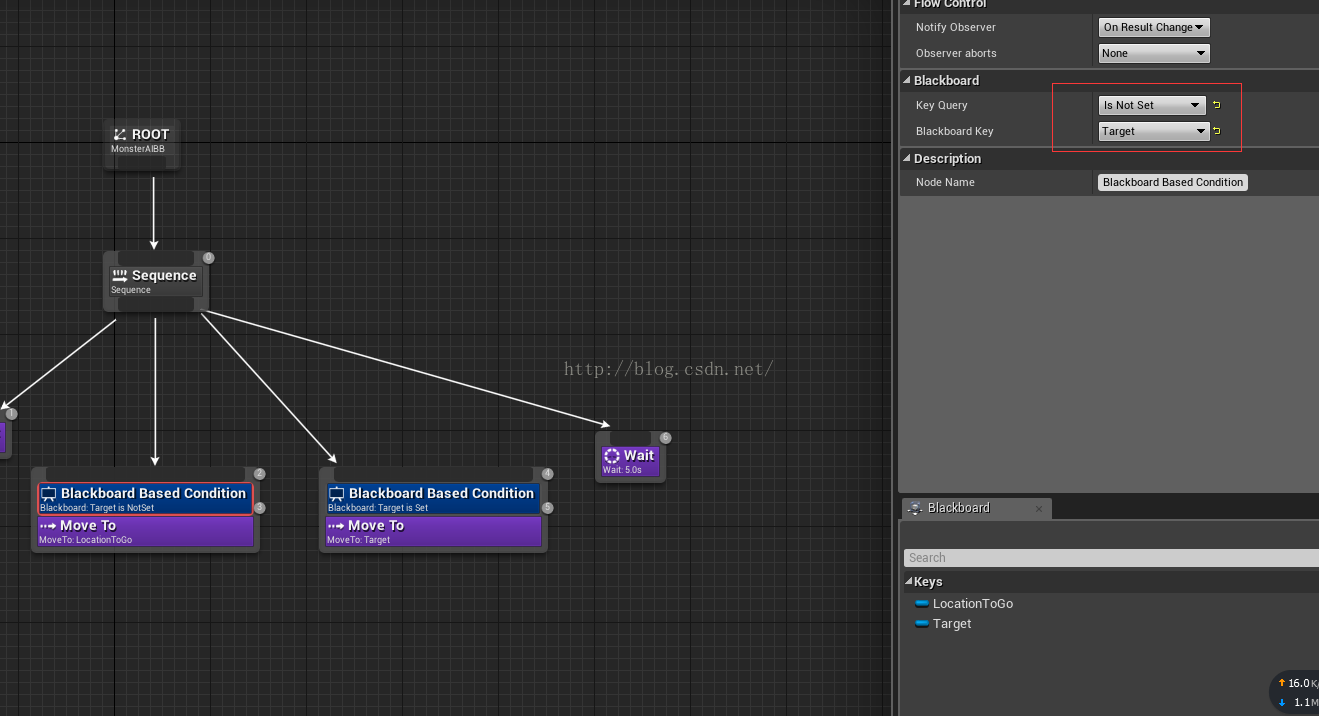1319x716 pixels.
Task: Reset Key Query to default with yellow arrow
Action: [1217, 105]
